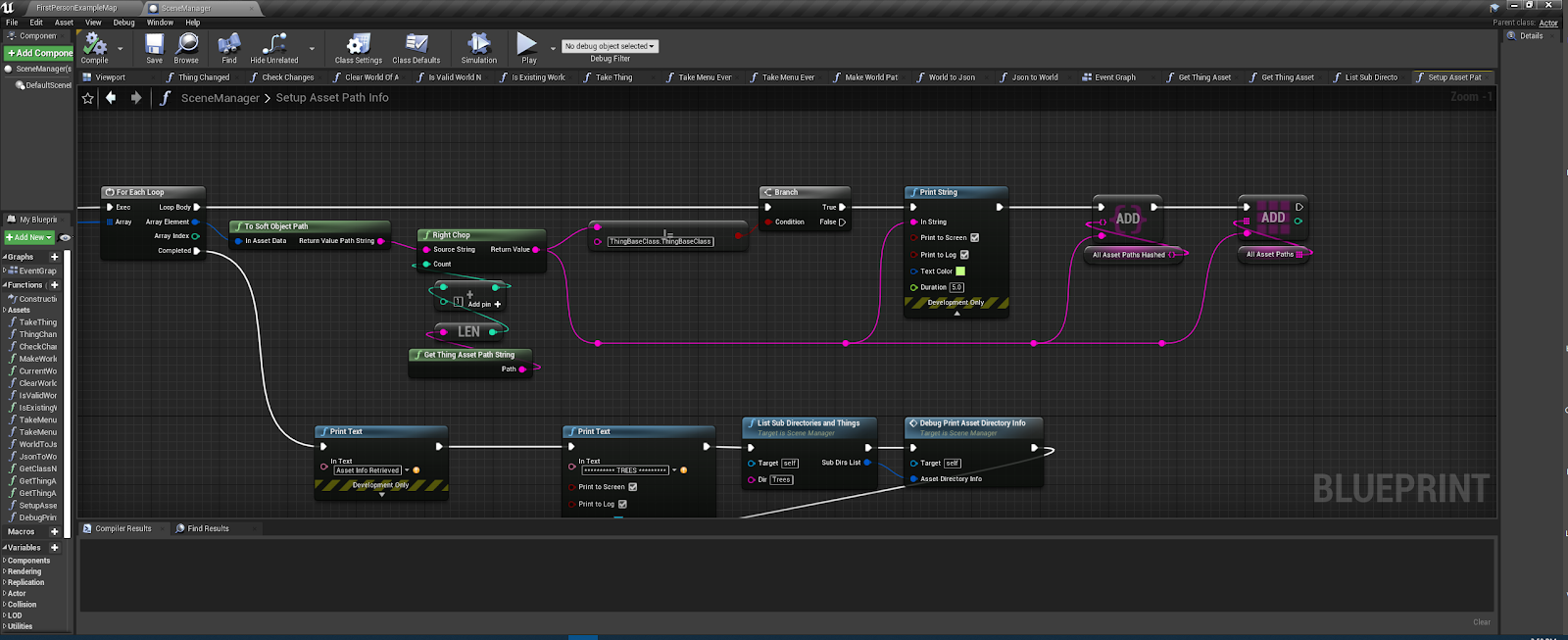
Task: Toggle Print to Screen on Print String node
Action: 974,237
